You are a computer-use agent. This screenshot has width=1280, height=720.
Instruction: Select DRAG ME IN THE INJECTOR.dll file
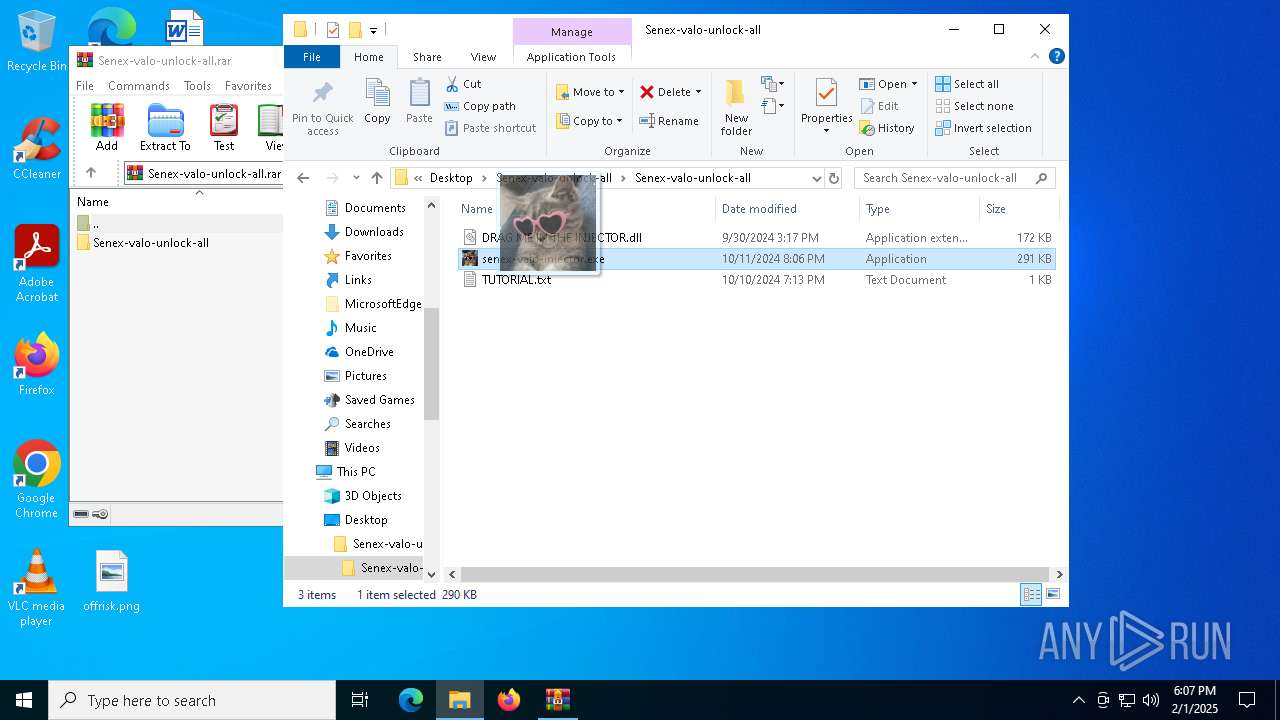tap(561, 238)
